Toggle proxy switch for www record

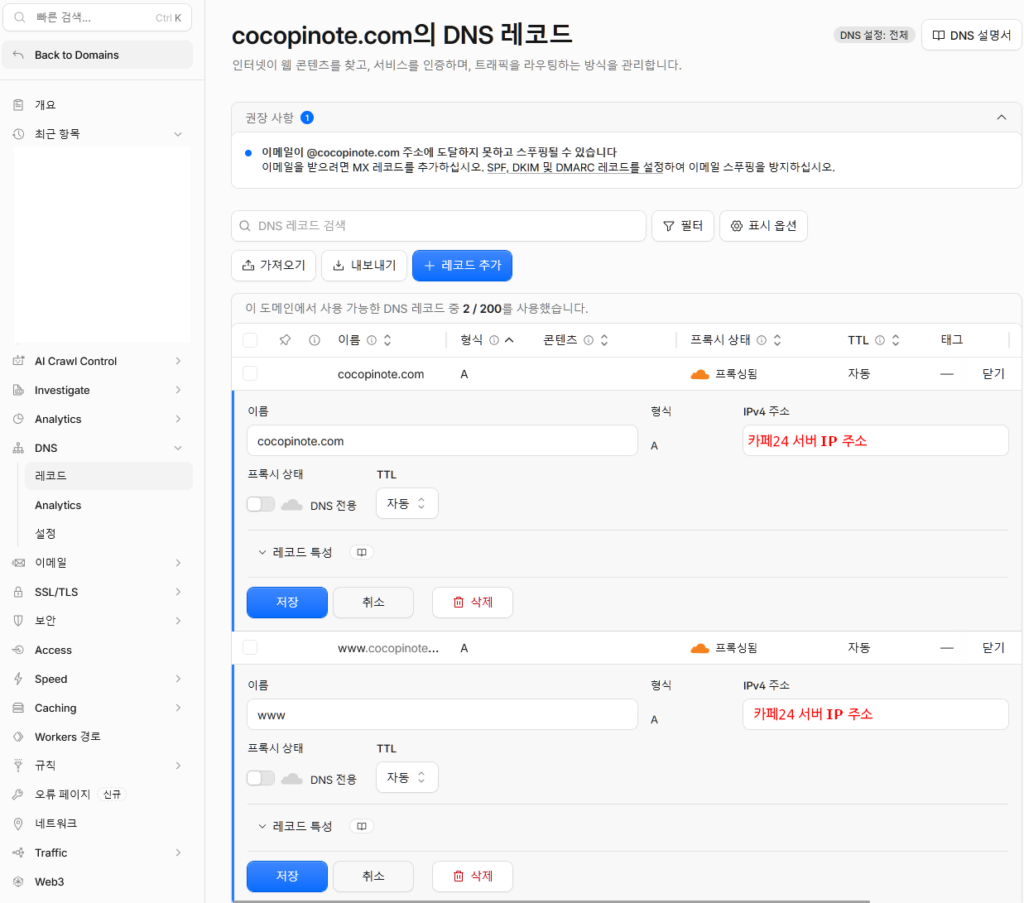tap(261, 778)
